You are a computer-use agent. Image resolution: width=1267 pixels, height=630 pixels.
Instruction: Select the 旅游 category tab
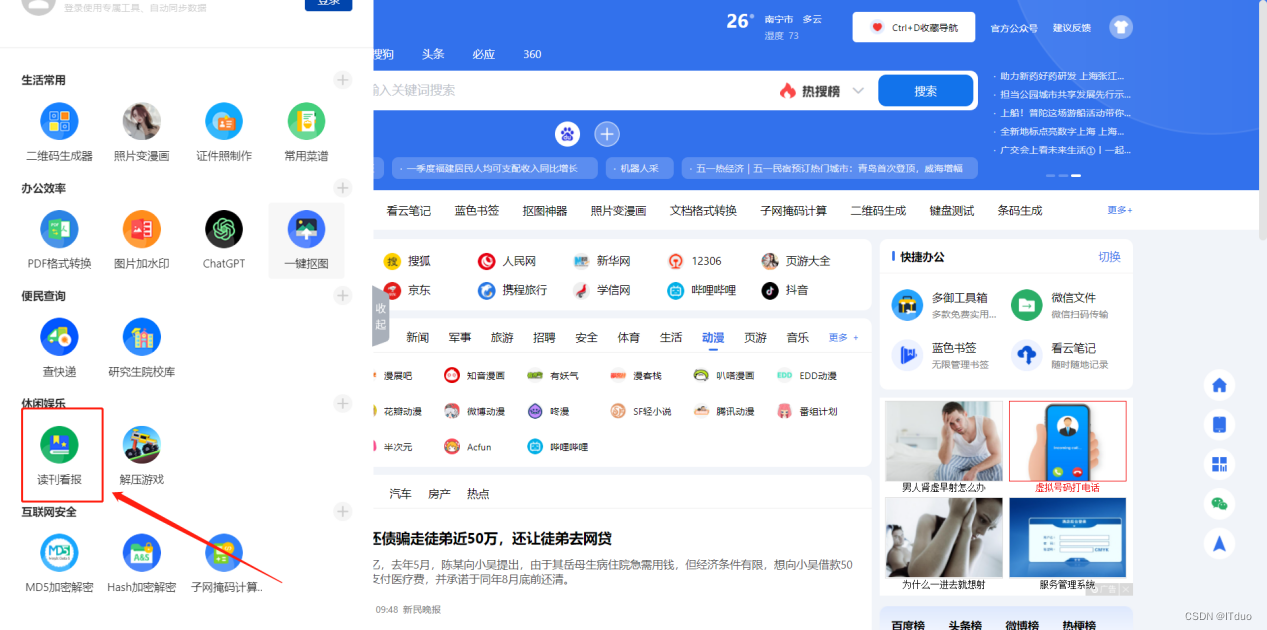pos(502,338)
